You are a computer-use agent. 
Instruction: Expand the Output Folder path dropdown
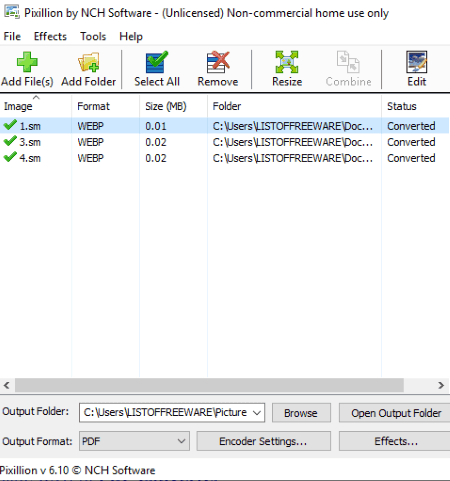click(257, 413)
